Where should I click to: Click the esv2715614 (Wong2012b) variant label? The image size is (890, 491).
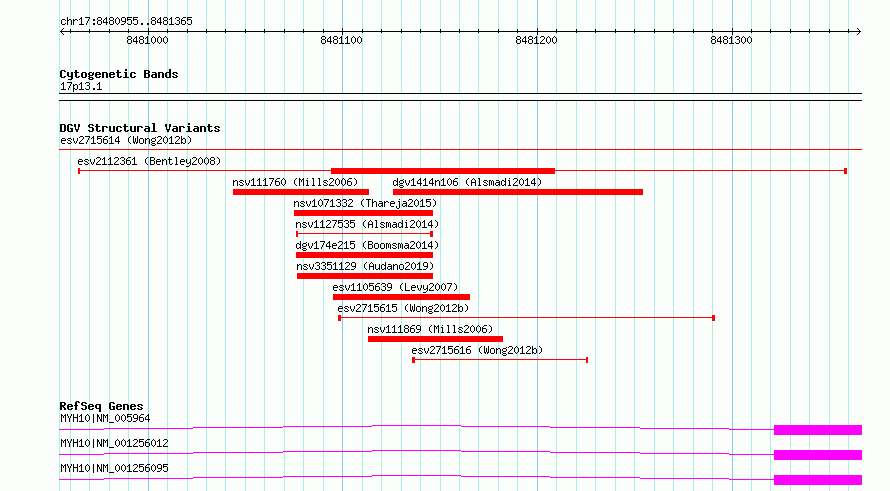(x=126, y=140)
